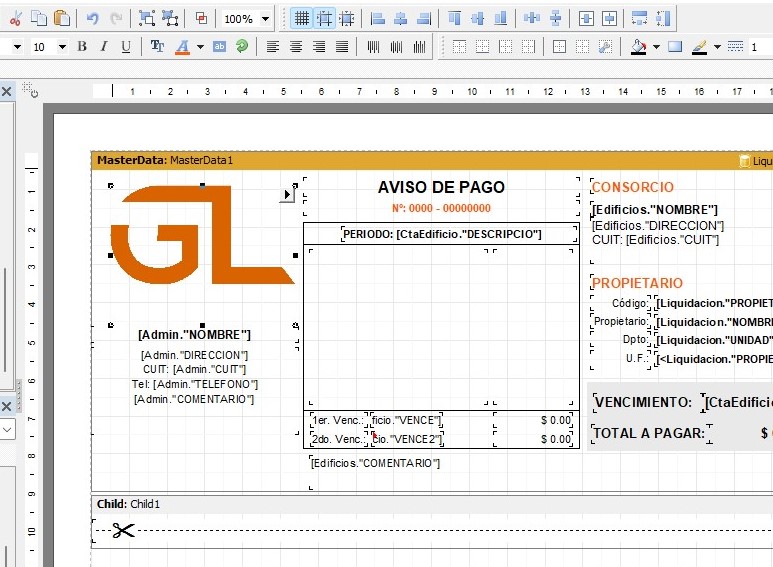
Task: Click the align tops icon
Action: (x=455, y=18)
